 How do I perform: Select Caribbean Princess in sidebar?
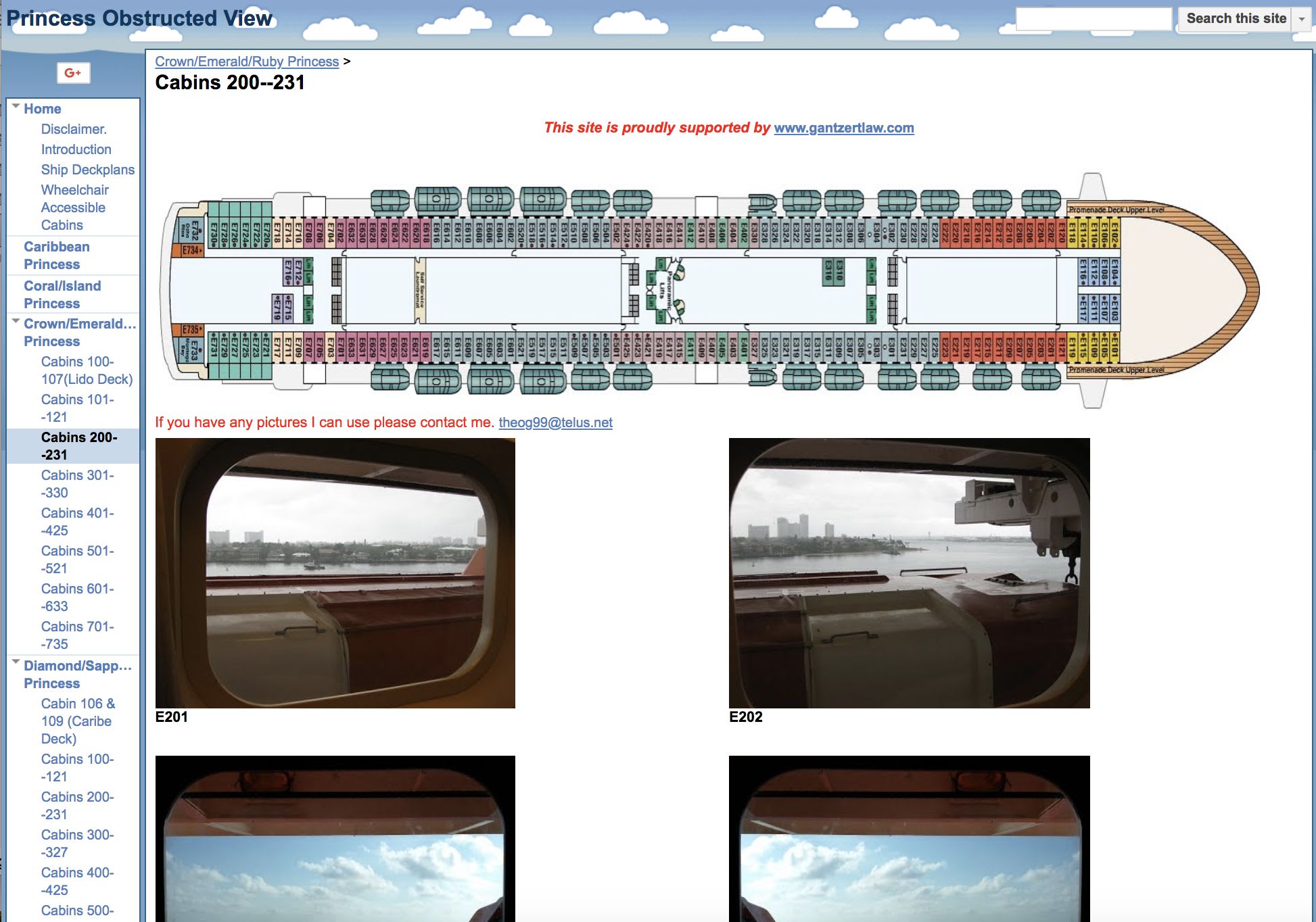tap(56, 256)
